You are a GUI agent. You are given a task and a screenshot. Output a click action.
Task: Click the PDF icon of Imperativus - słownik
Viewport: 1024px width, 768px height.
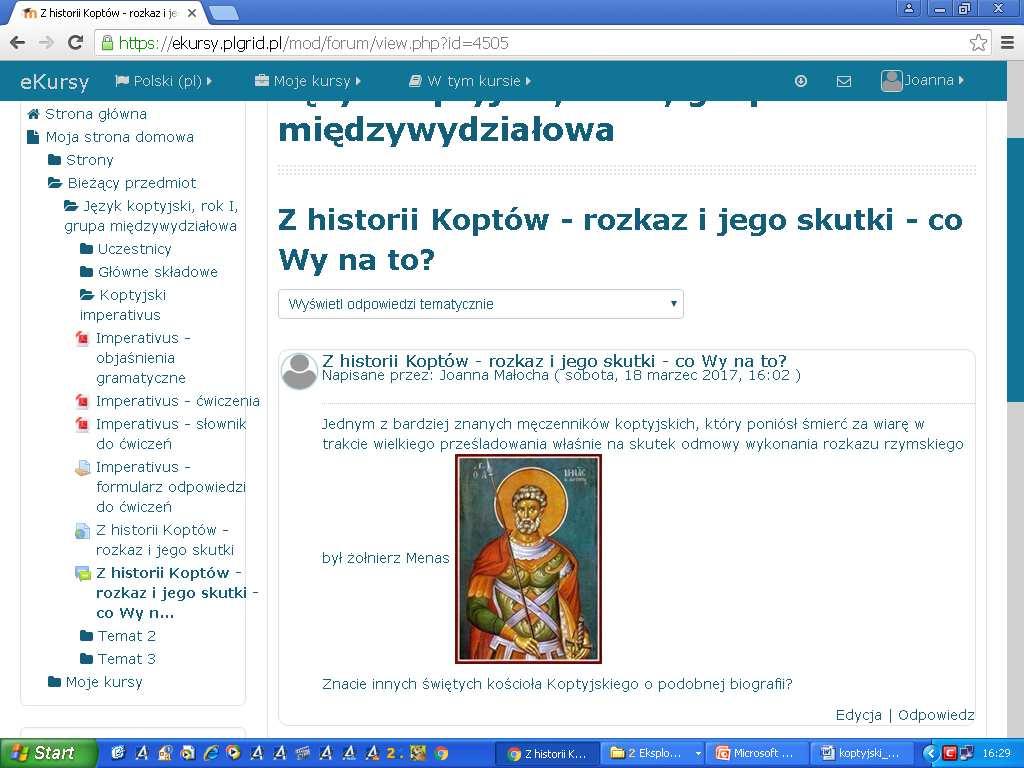[82, 424]
